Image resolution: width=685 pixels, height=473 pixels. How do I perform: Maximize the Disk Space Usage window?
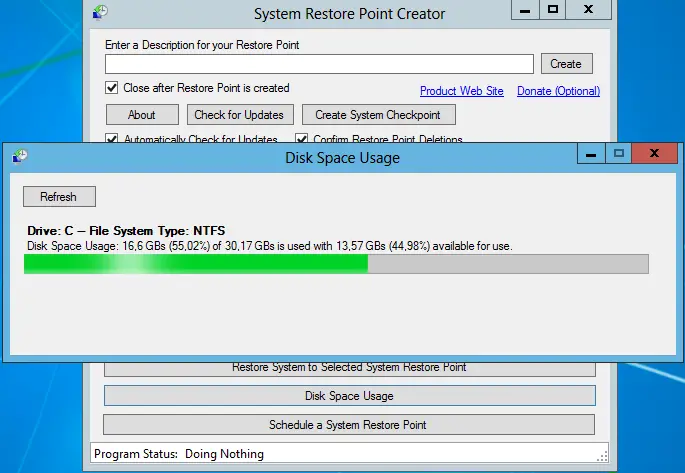(619, 153)
